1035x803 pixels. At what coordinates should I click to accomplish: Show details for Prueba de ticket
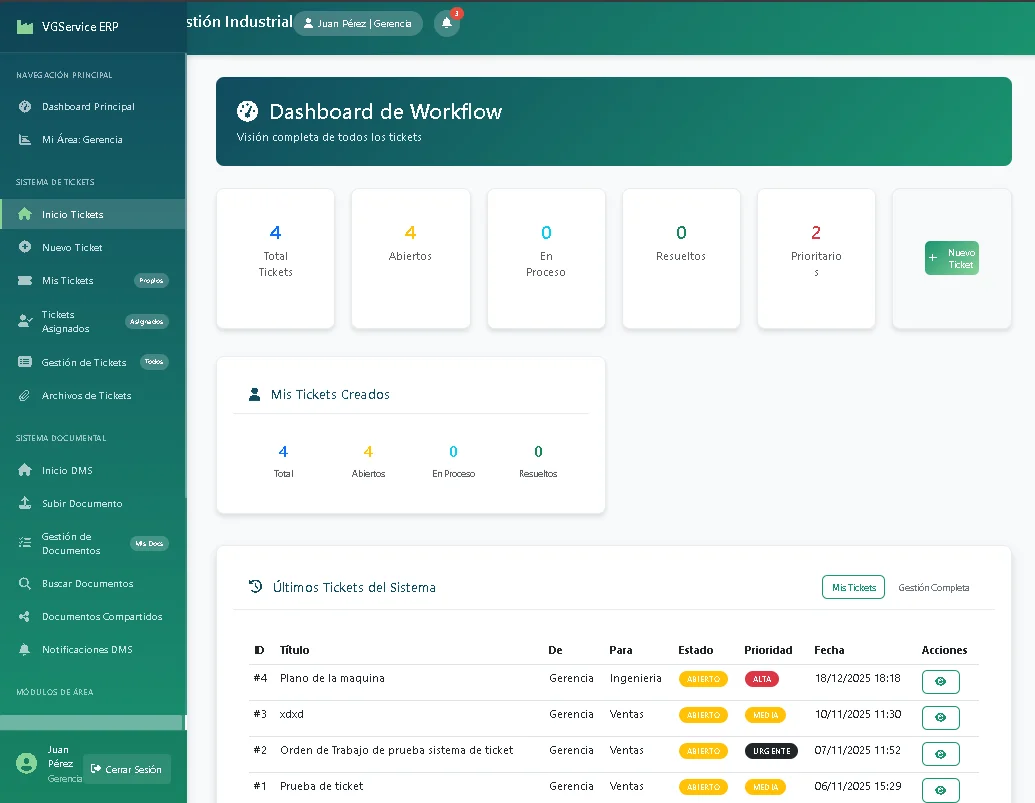click(940, 790)
